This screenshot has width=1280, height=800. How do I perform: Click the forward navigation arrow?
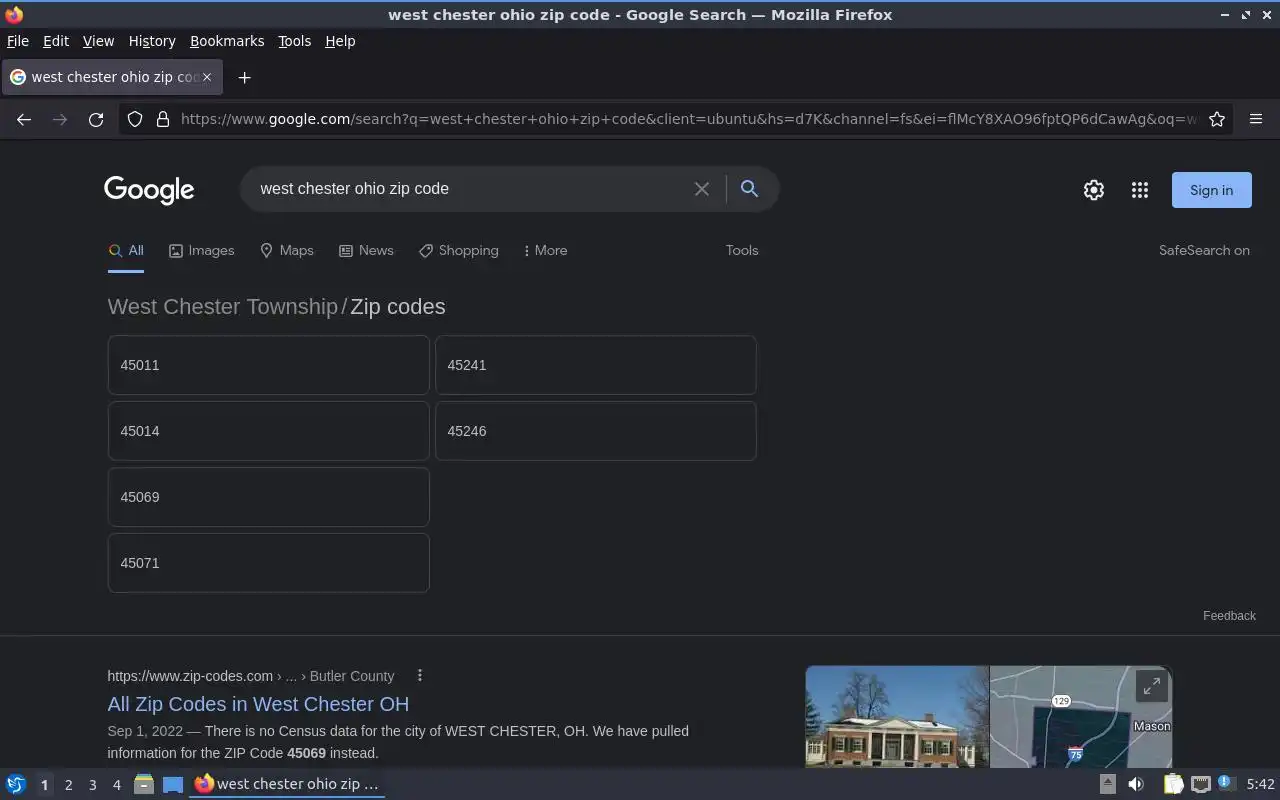tap(60, 119)
